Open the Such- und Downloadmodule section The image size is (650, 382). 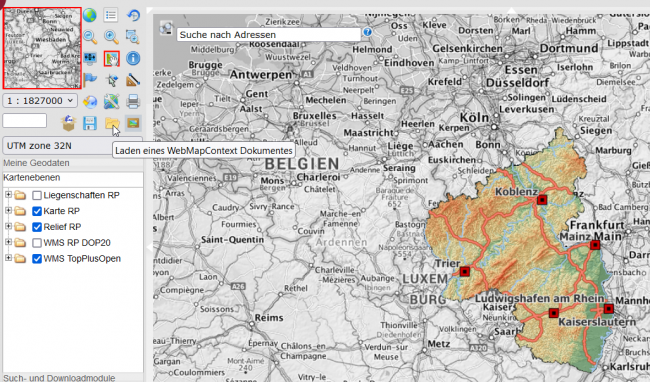pos(59,378)
